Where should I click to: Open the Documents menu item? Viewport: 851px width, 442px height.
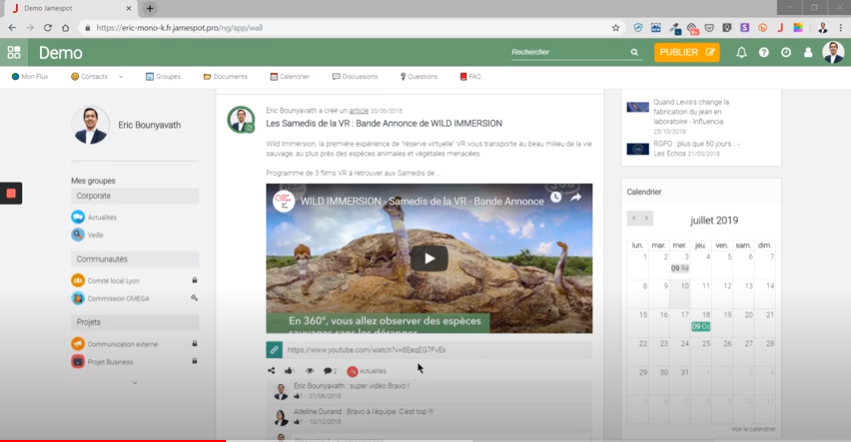click(225, 77)
